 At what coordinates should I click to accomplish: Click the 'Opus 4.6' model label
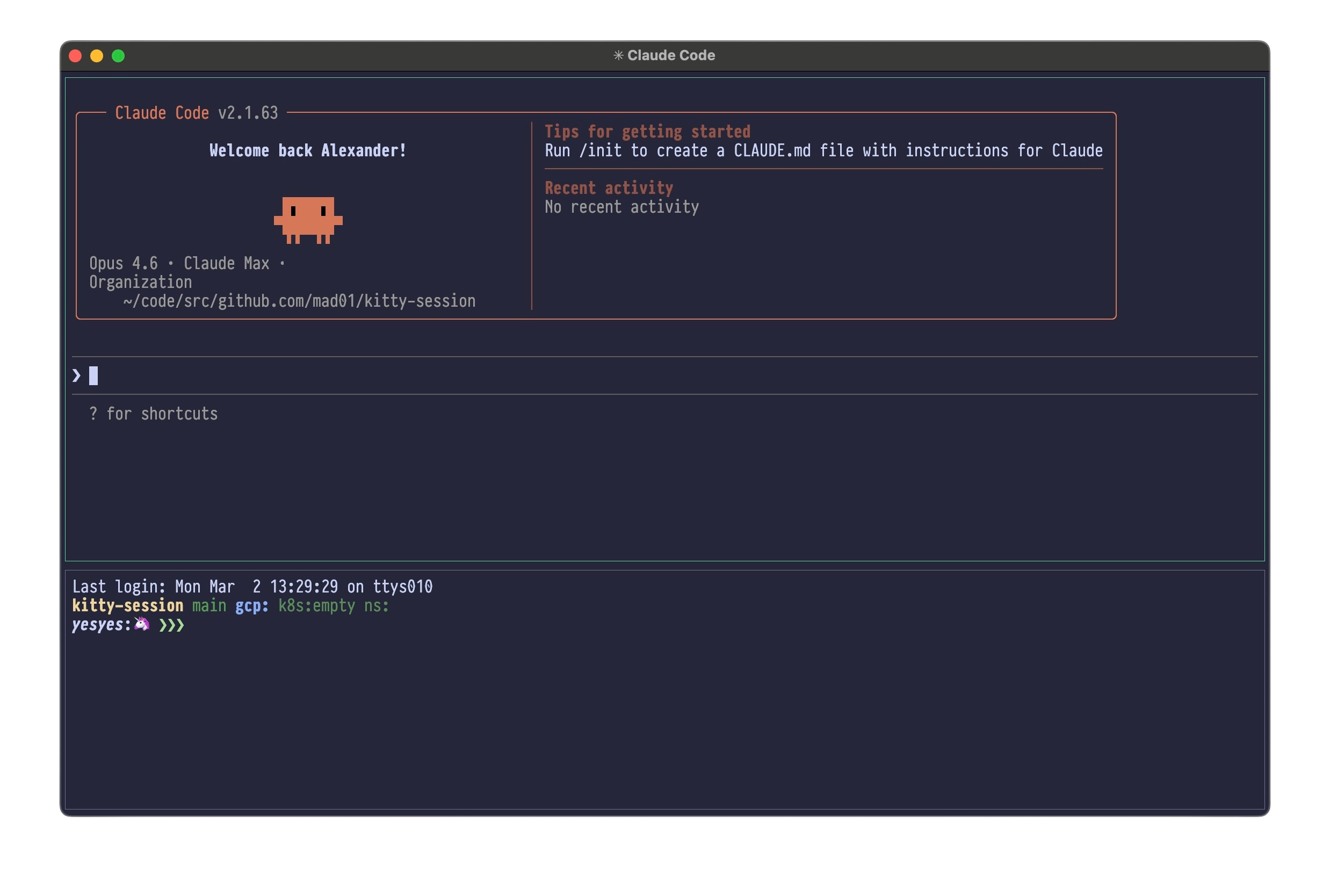(x=124, y=263)
